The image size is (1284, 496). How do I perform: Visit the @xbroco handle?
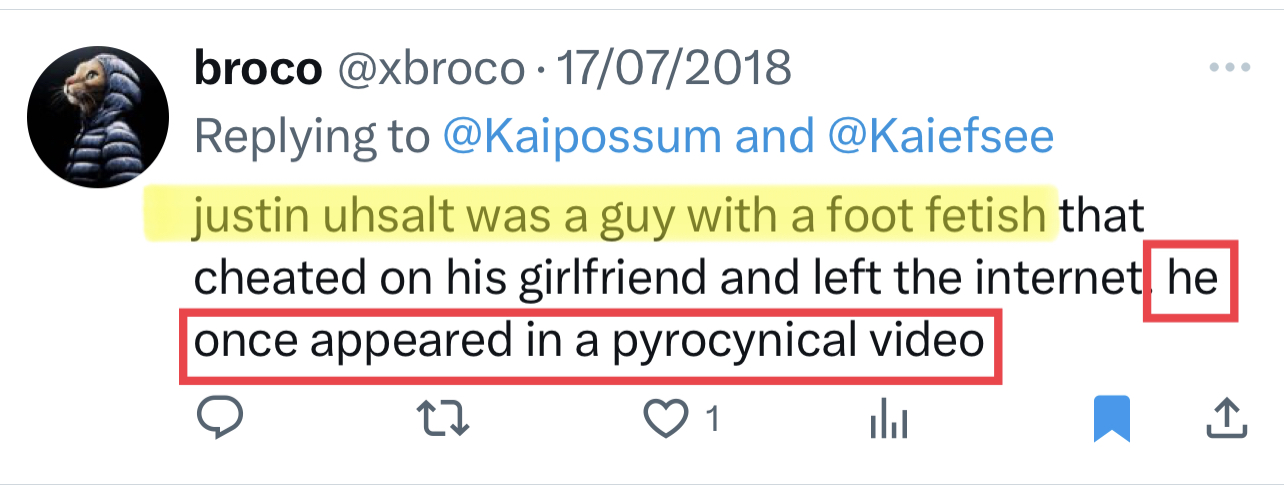click(431, 68)
